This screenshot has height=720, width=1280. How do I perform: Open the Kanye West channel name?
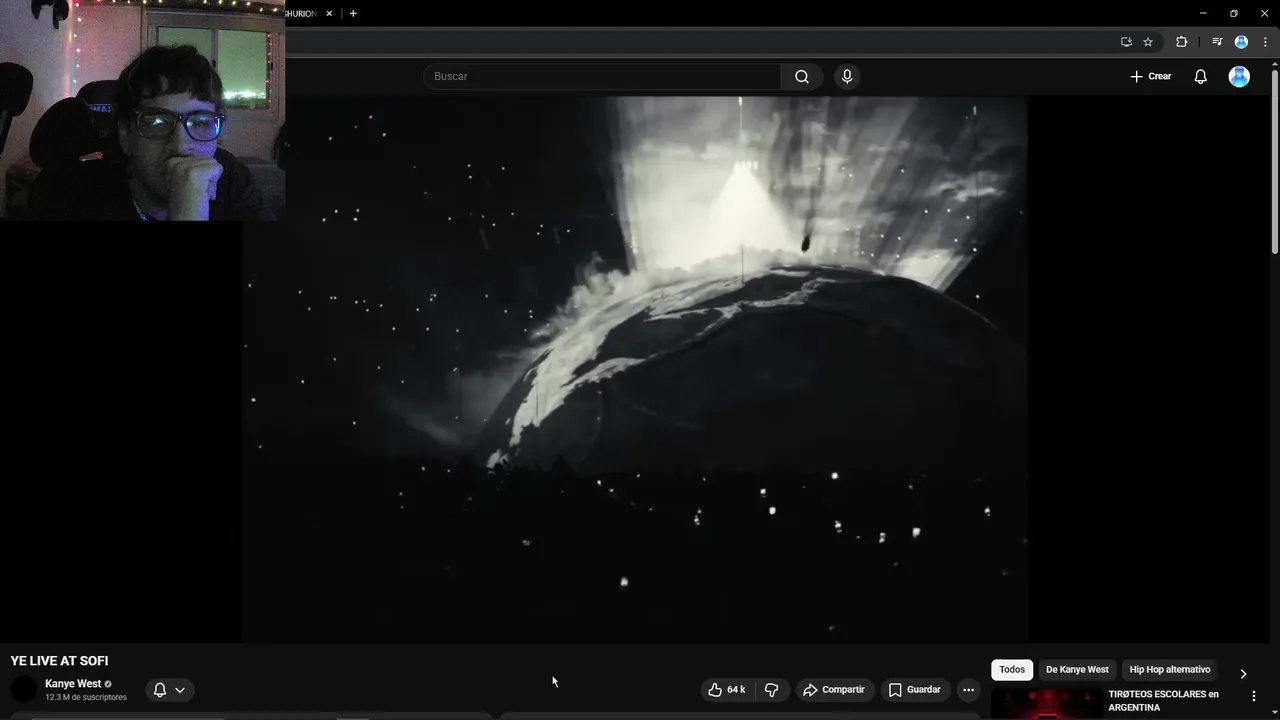[x=73, y=684]
